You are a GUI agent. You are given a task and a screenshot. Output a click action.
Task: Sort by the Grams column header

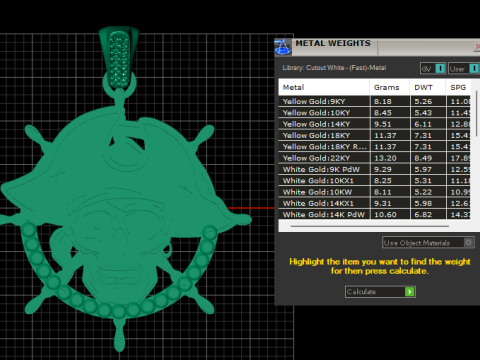coord(390,87)
